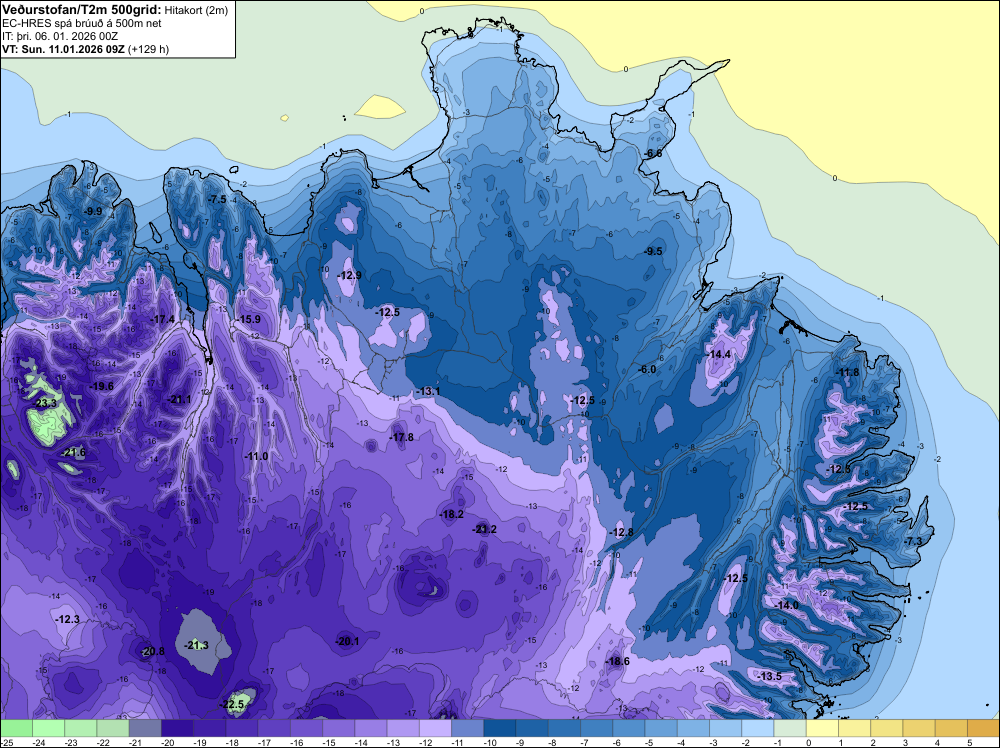Click the grey-blue legend swatch between -21 and -20
Screen dimensions: 1000x748
pos(145,728)
